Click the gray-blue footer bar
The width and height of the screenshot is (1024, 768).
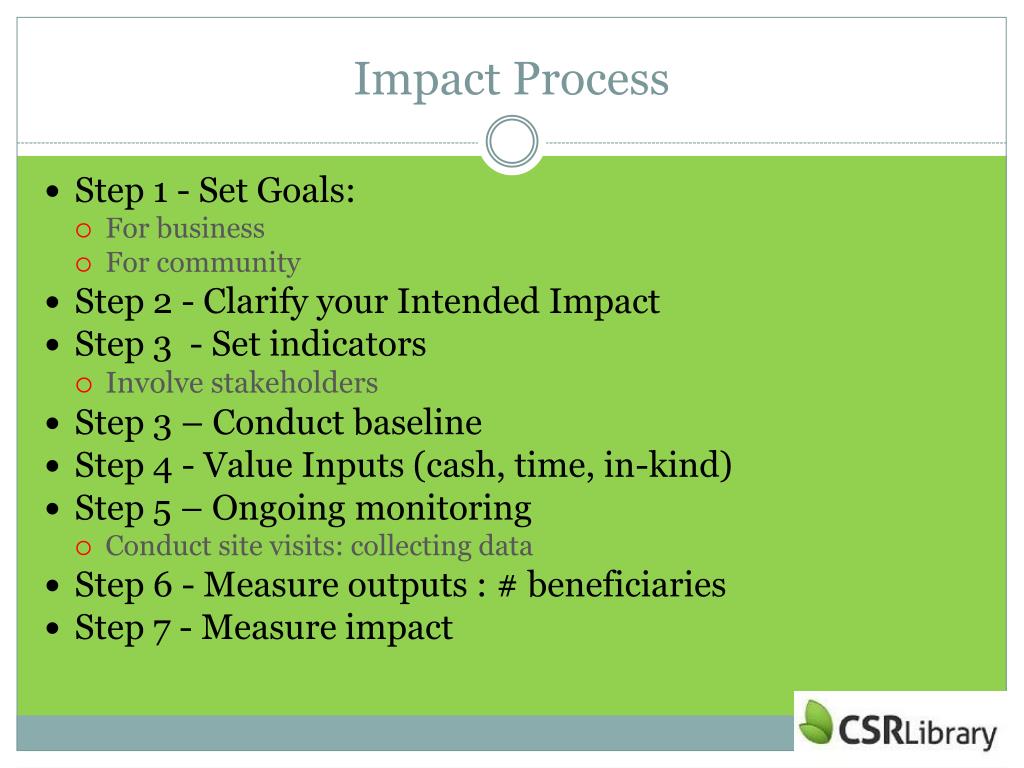pyautogui.click(x=405, y=733)
